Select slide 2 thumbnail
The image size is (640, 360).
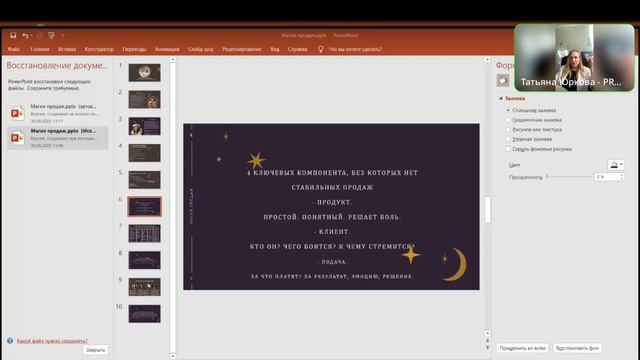144,99
